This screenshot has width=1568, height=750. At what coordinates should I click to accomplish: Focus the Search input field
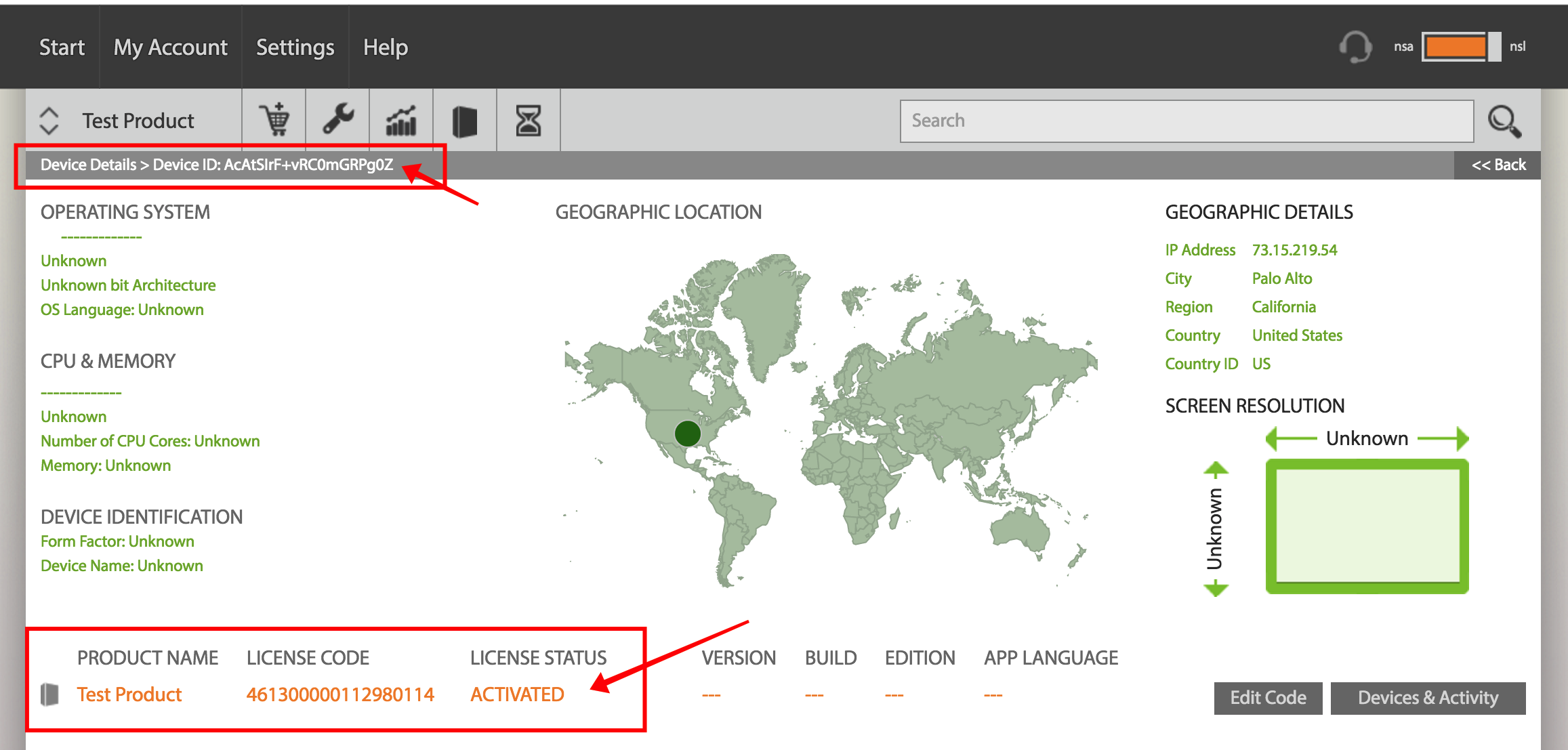click(1187, 121)
